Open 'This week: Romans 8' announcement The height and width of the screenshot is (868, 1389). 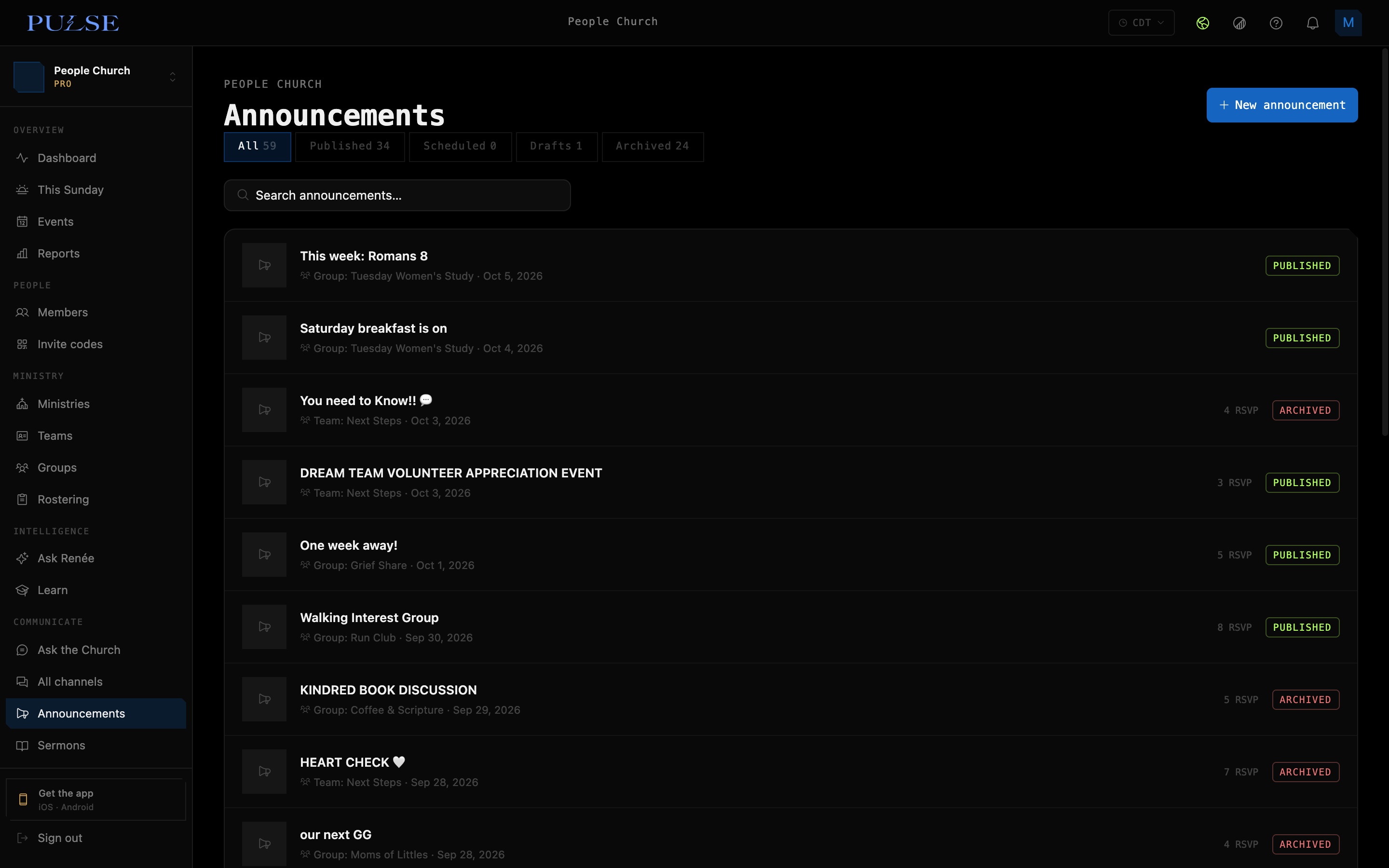pyautogui.click(x=790, y=265)
